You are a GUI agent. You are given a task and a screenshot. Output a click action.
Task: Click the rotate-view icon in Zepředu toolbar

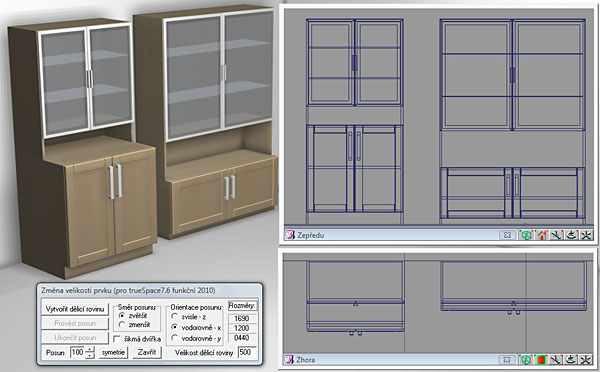click(571, 235)
